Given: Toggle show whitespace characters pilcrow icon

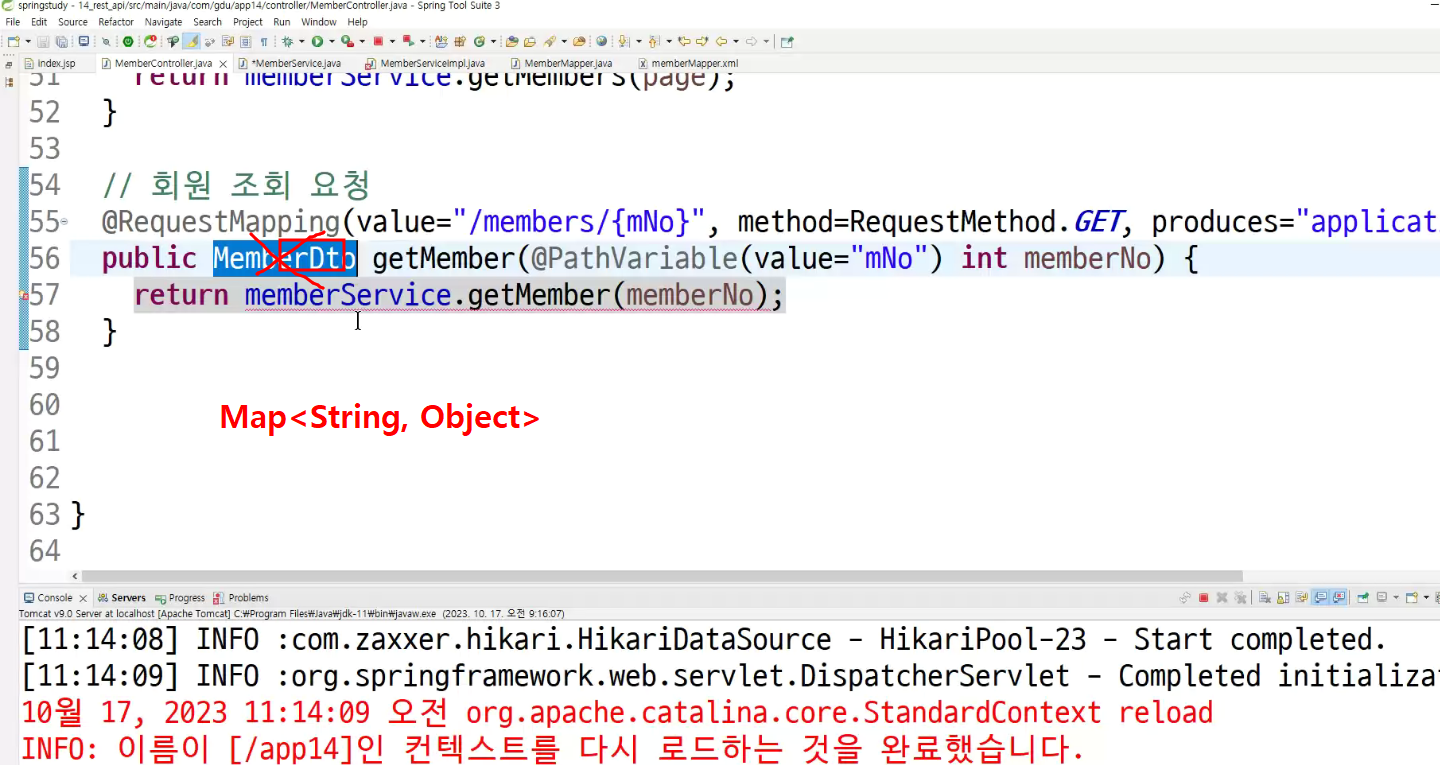Looking at the screenshot, I should [x=264, y=42].
